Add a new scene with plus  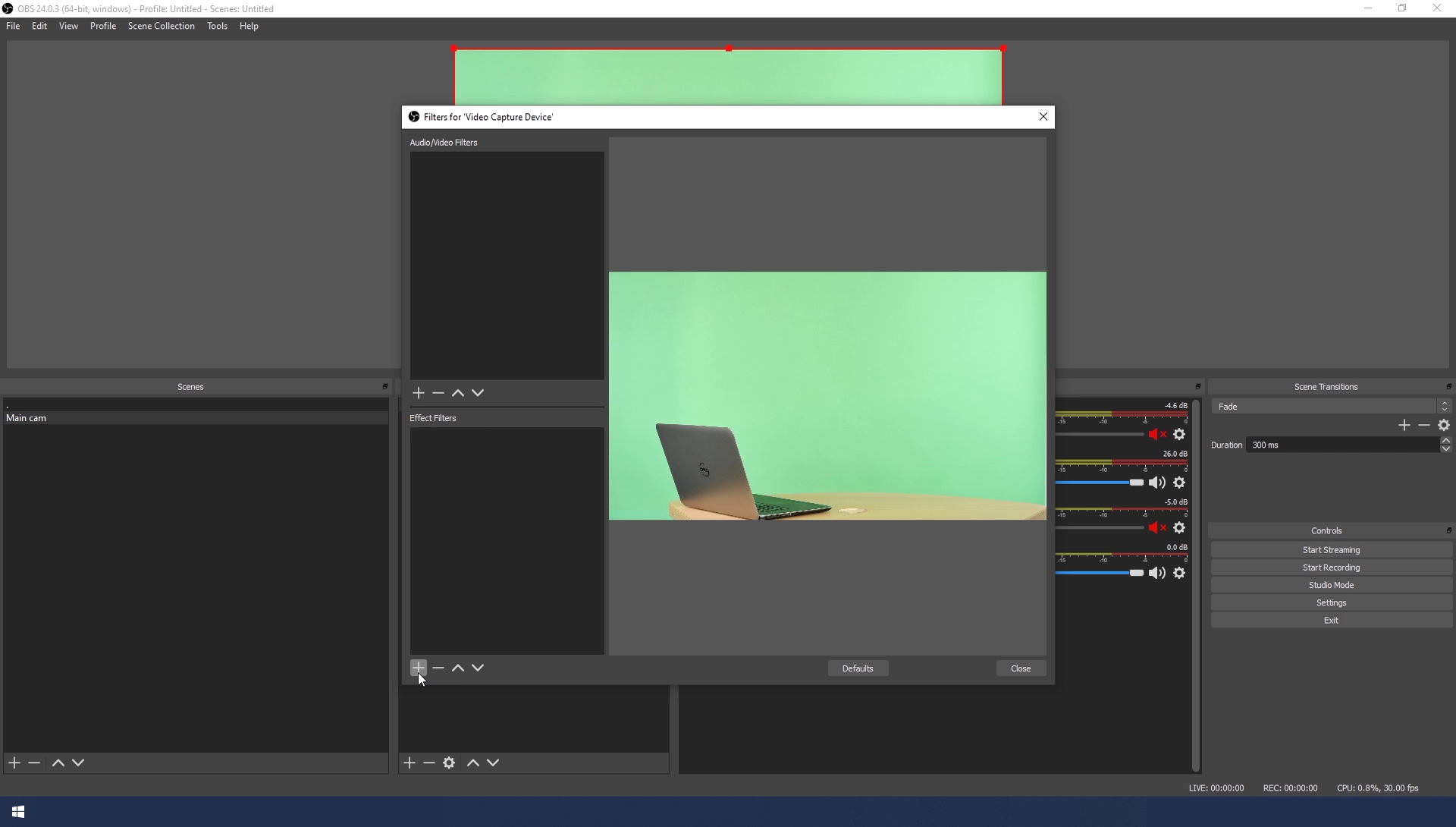(14, 763)
